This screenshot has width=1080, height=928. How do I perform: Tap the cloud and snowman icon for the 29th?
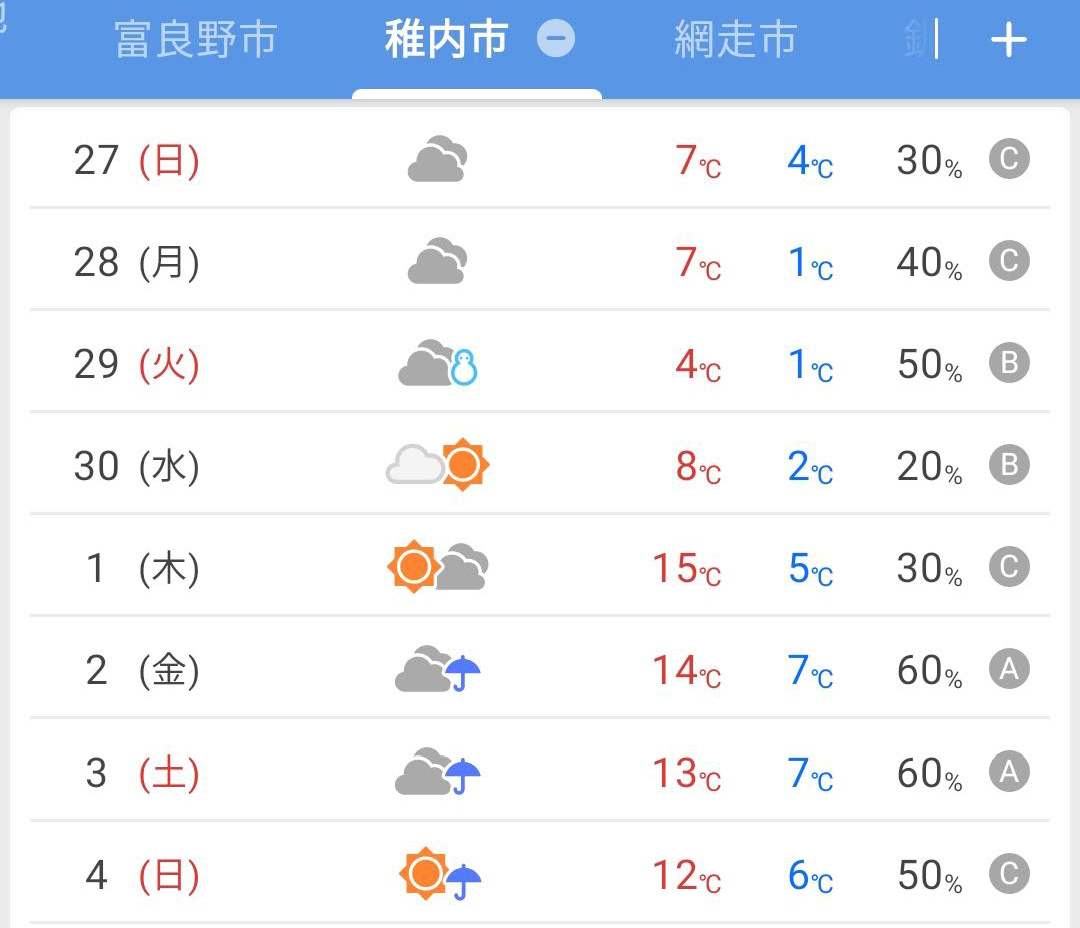438,363
